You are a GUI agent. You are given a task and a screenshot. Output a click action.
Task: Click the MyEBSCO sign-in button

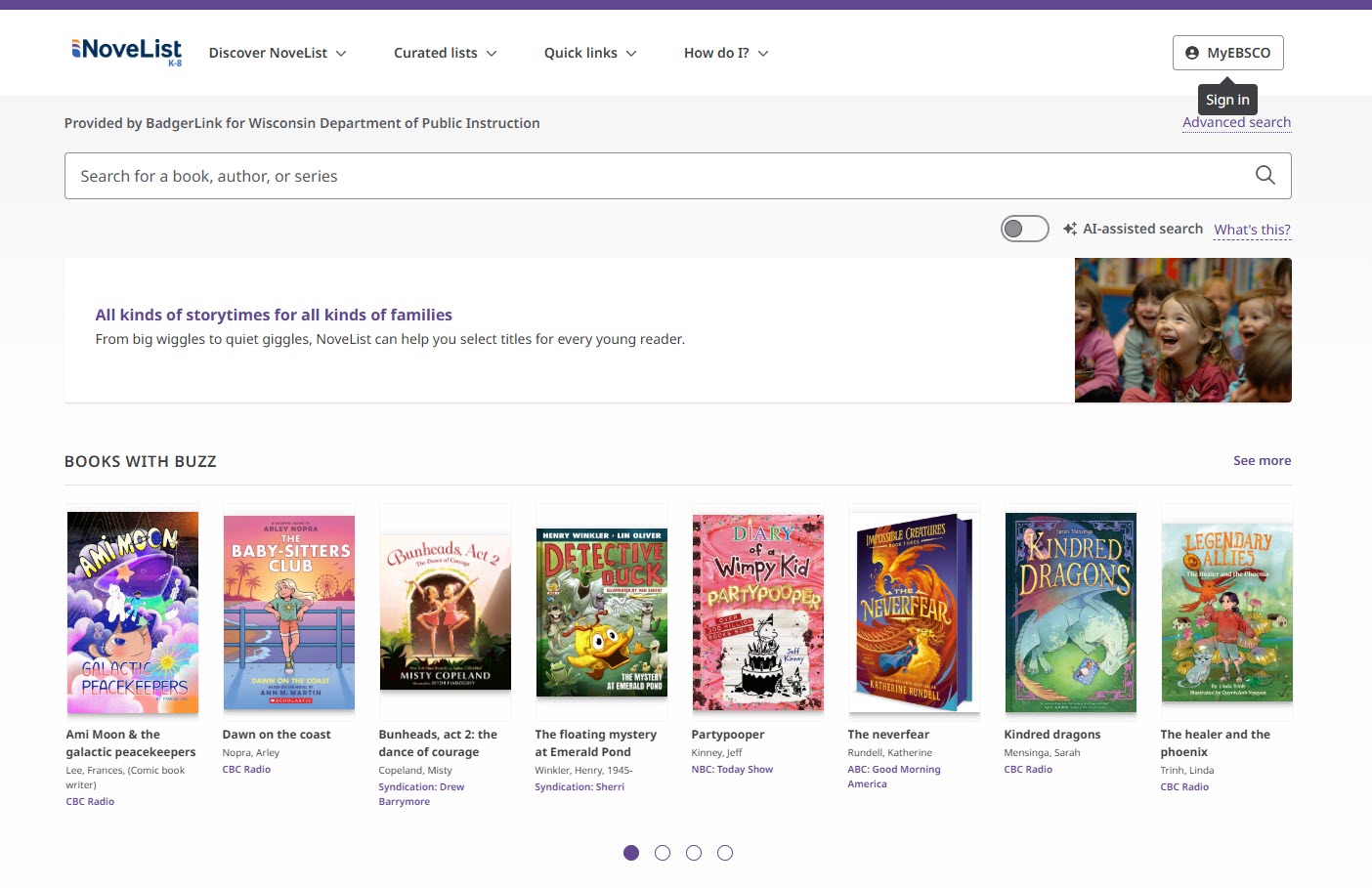coord(1227,53)
